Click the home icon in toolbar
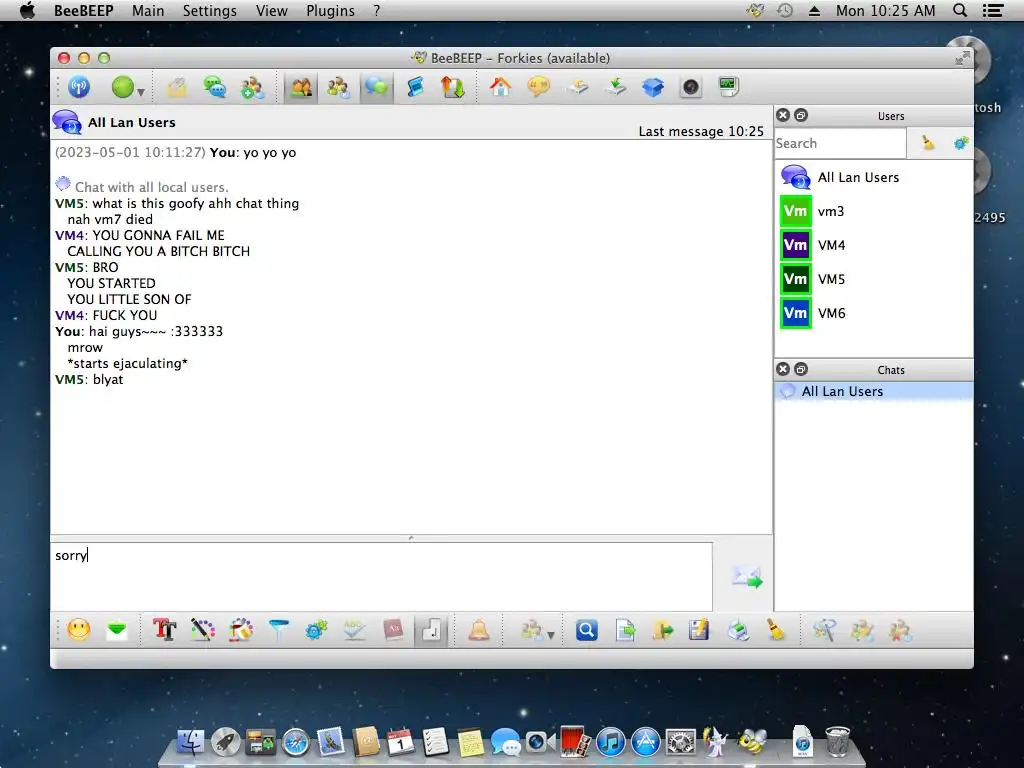 point(501,87)
